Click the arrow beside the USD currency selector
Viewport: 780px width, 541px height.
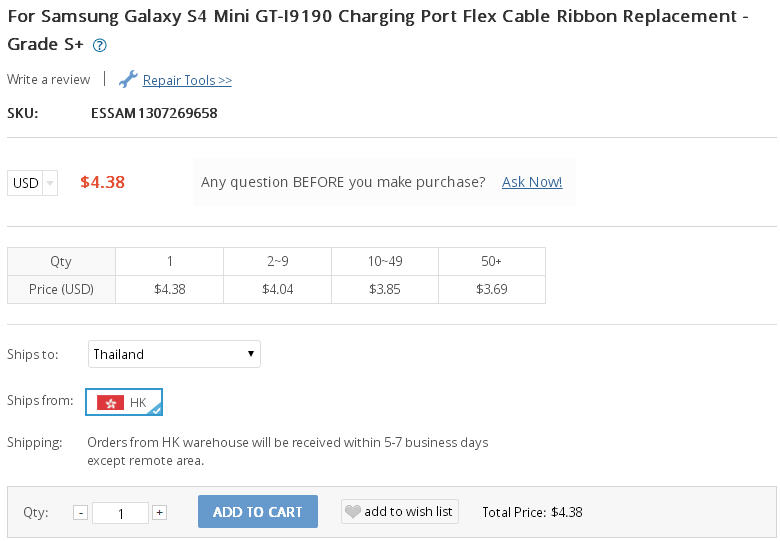tap(50, 183)
